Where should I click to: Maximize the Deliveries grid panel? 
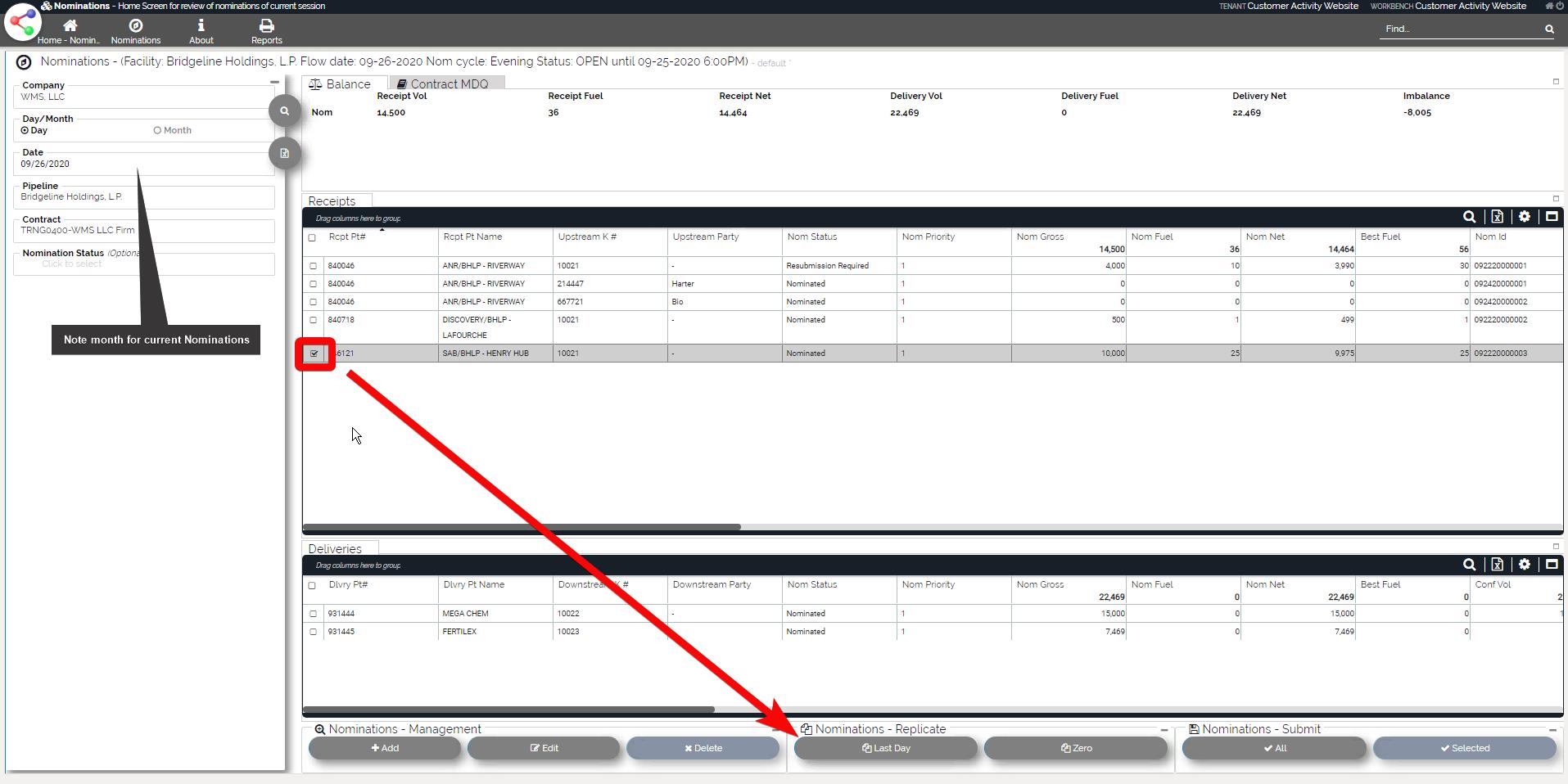point(1551,565)
